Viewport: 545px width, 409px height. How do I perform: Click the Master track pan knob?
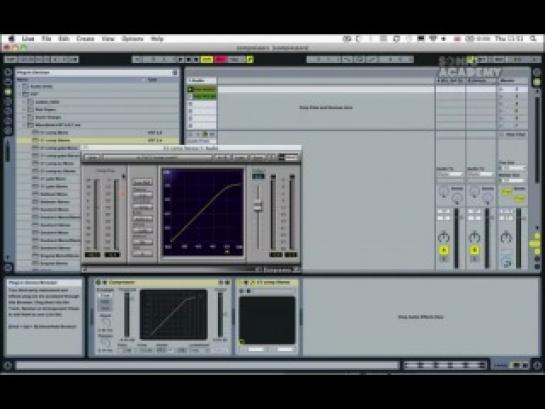click(506, 237)
